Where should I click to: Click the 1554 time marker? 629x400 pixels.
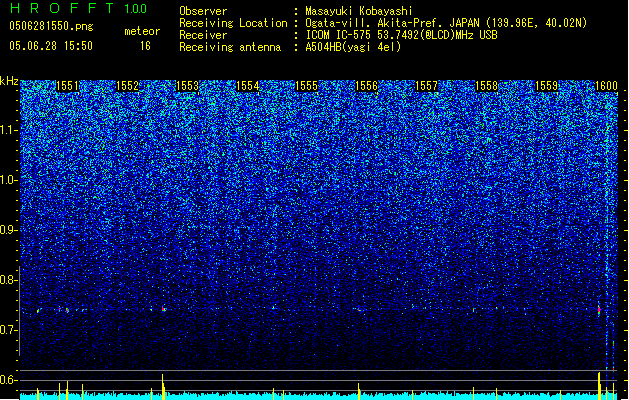pyautogui.click(x=248, y=86)
